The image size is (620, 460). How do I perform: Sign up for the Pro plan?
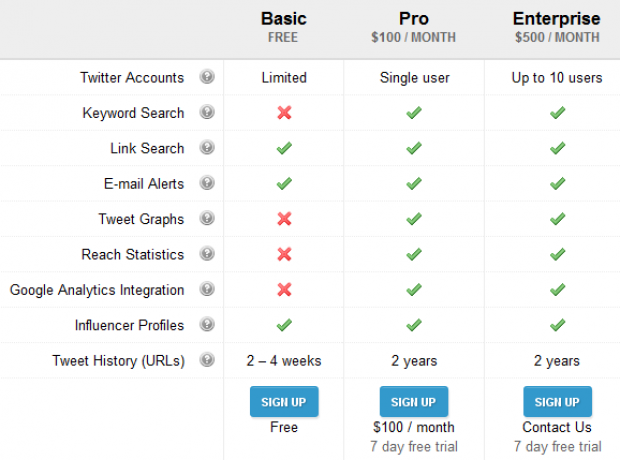tap(414, 402)
